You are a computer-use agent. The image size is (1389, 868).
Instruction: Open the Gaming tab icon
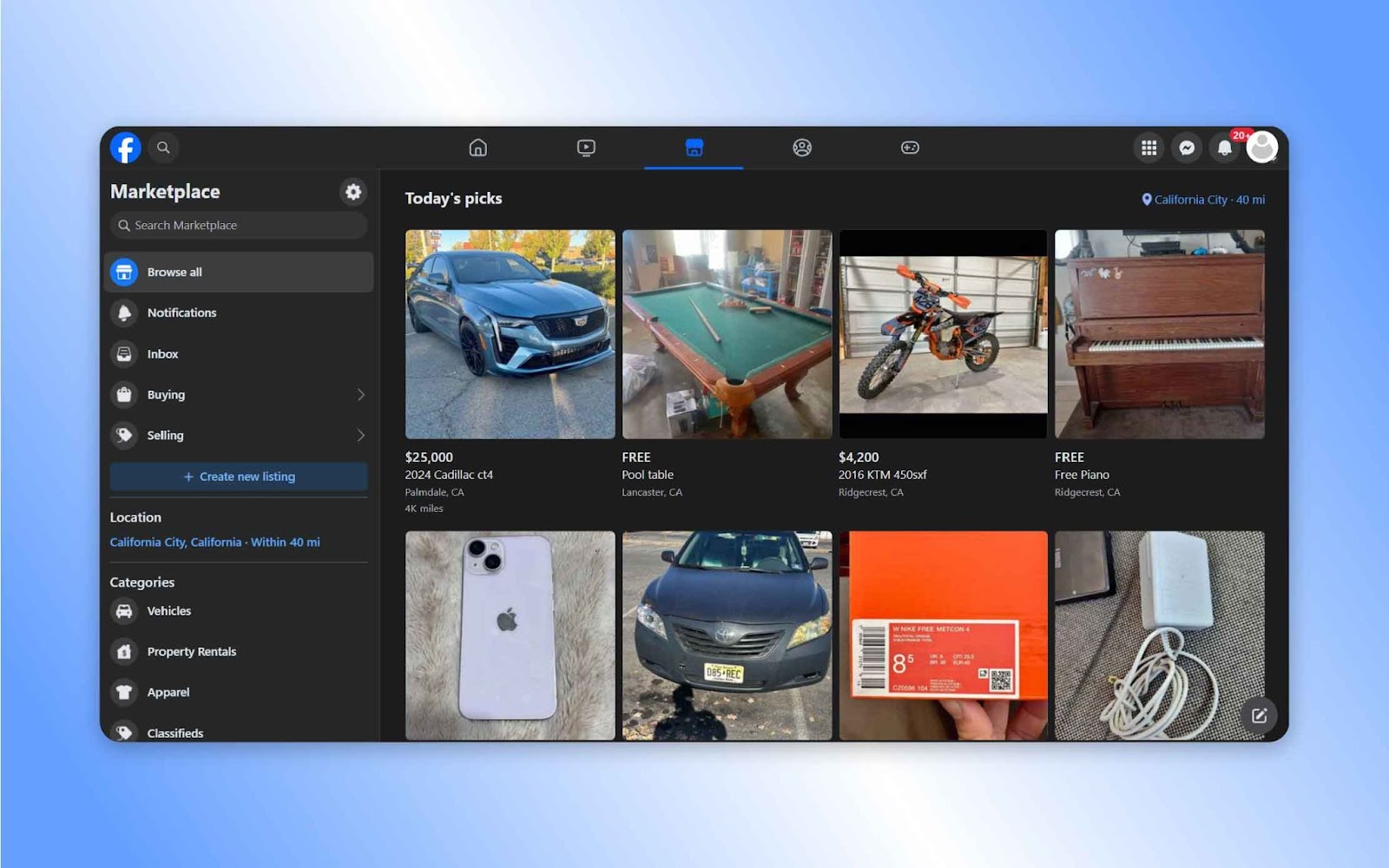coord(910,148)
